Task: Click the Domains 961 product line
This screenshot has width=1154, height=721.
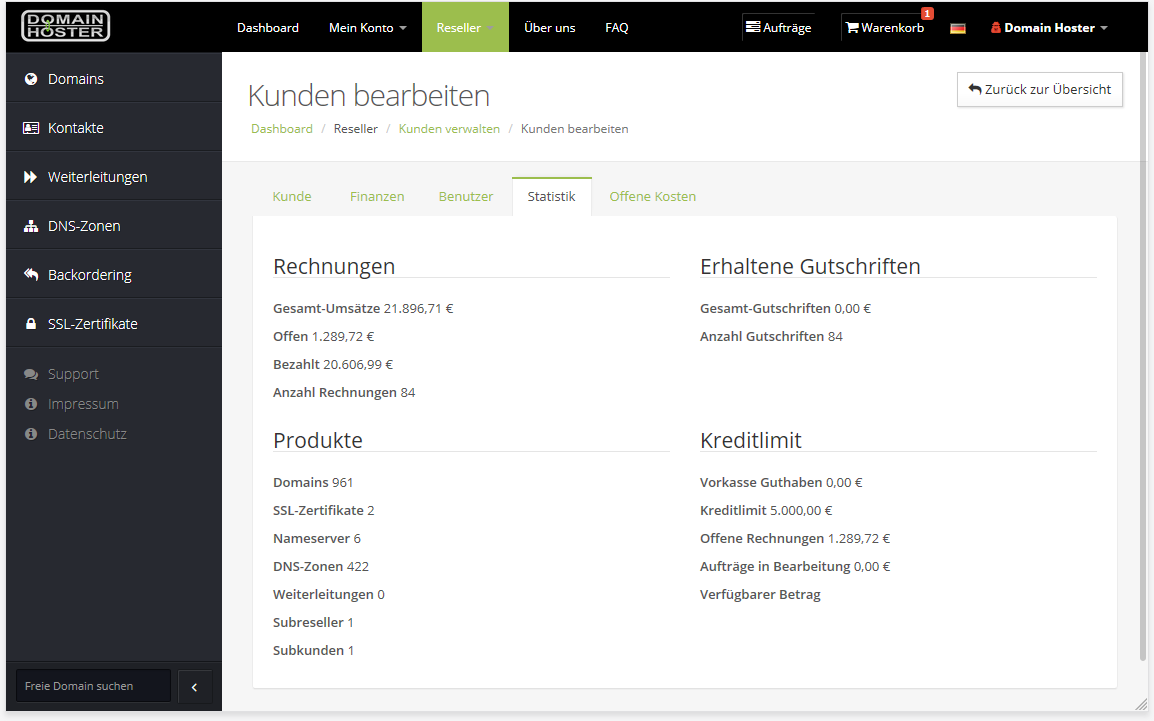Action: click(313, 483)
